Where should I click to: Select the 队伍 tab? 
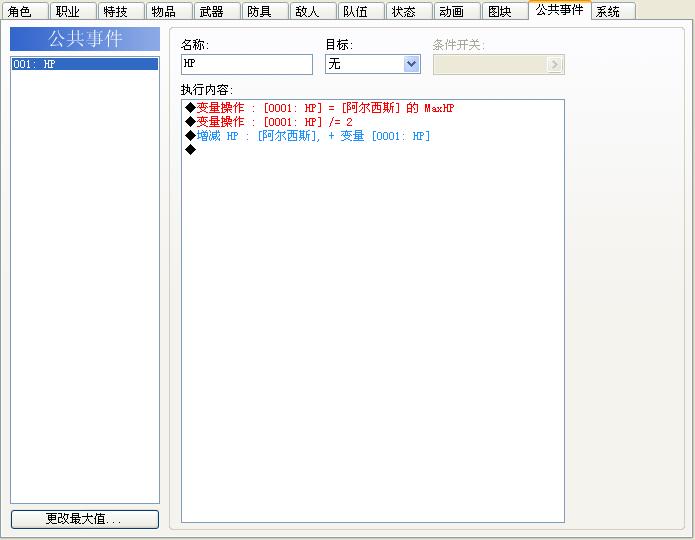click(361, 11)
